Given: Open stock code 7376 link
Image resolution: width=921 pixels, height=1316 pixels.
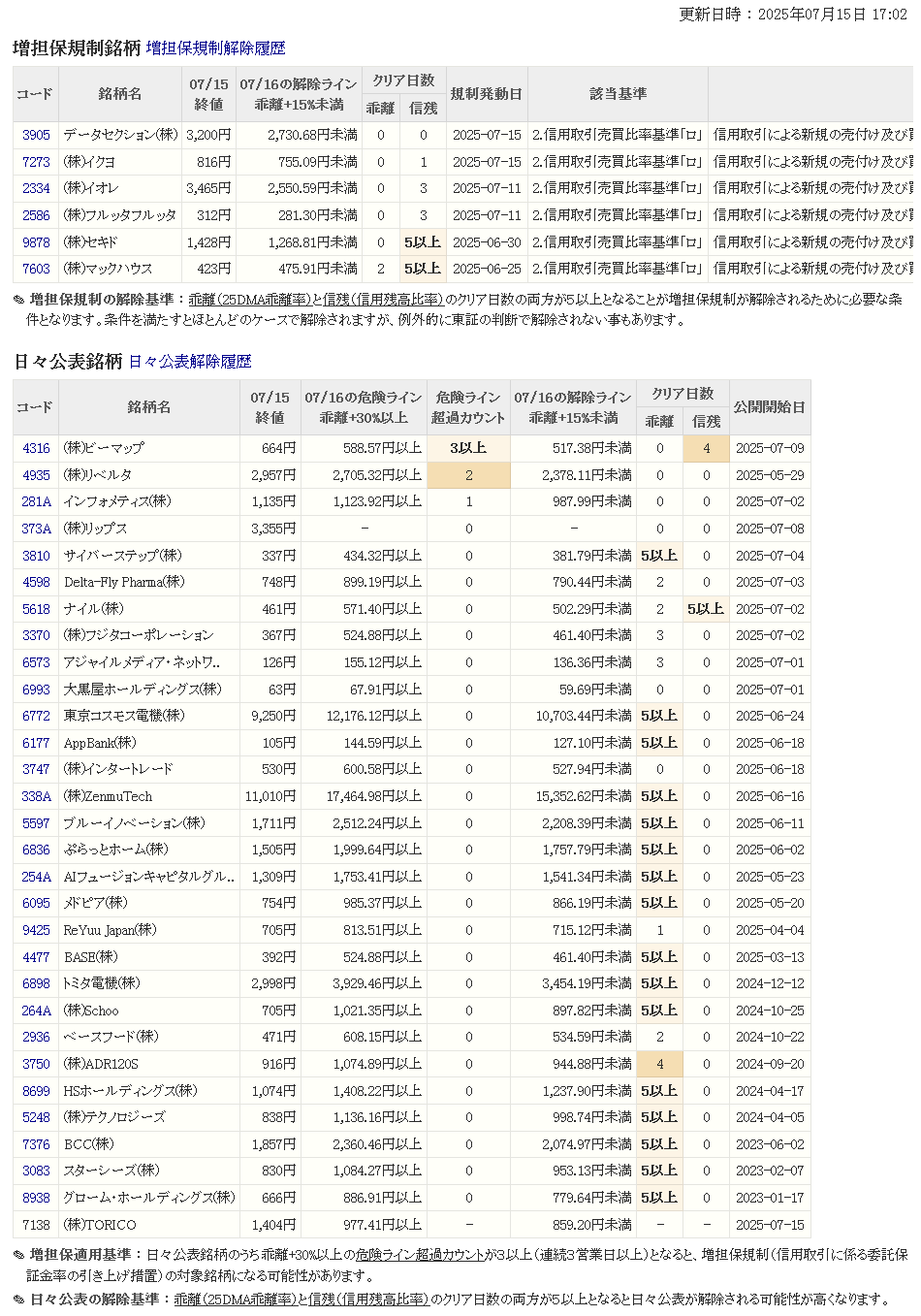Looking at the screenshot, I should pyautogui.click(x=36, y=1144).
